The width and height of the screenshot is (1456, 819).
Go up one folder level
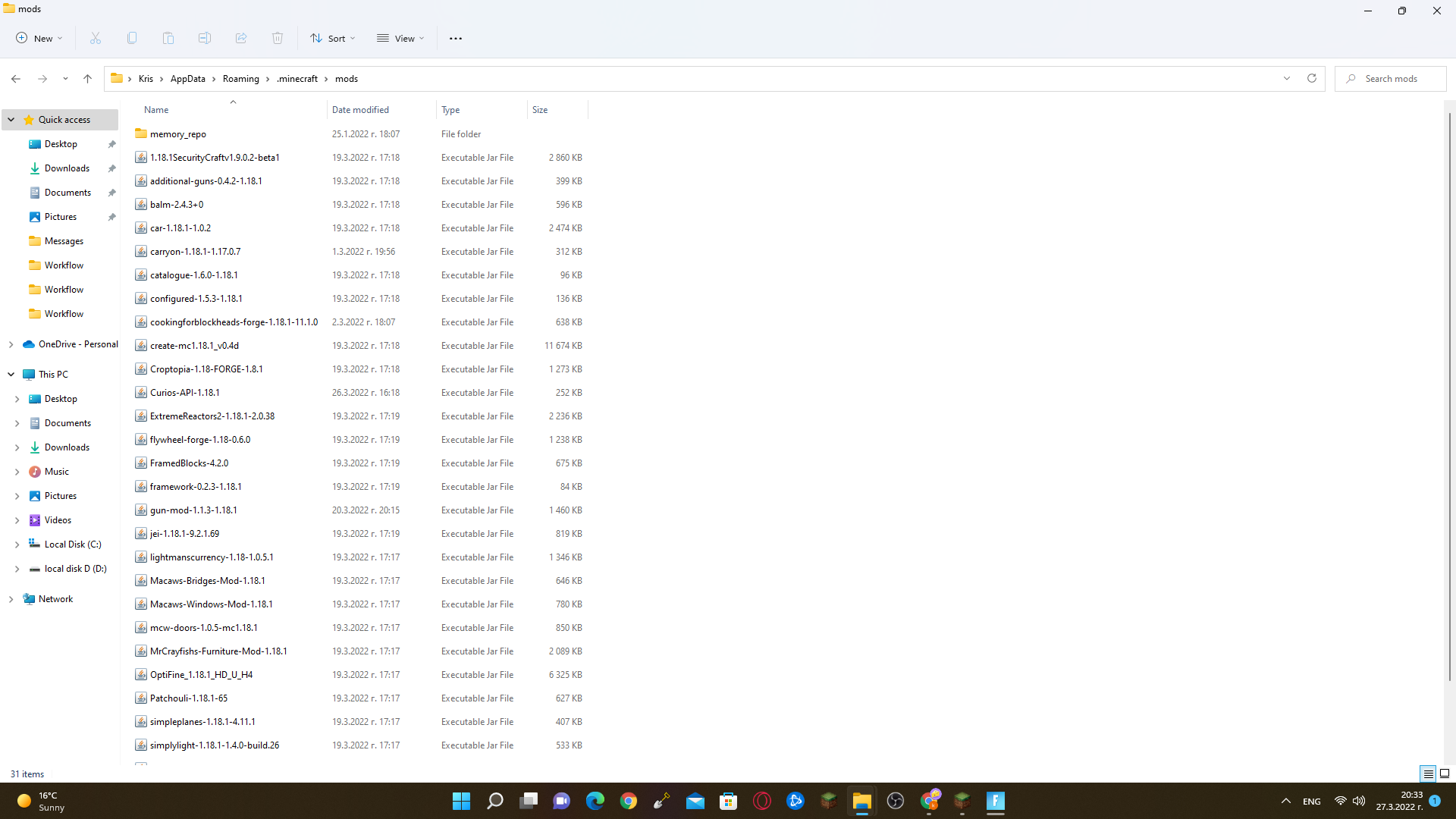(88, 79)
